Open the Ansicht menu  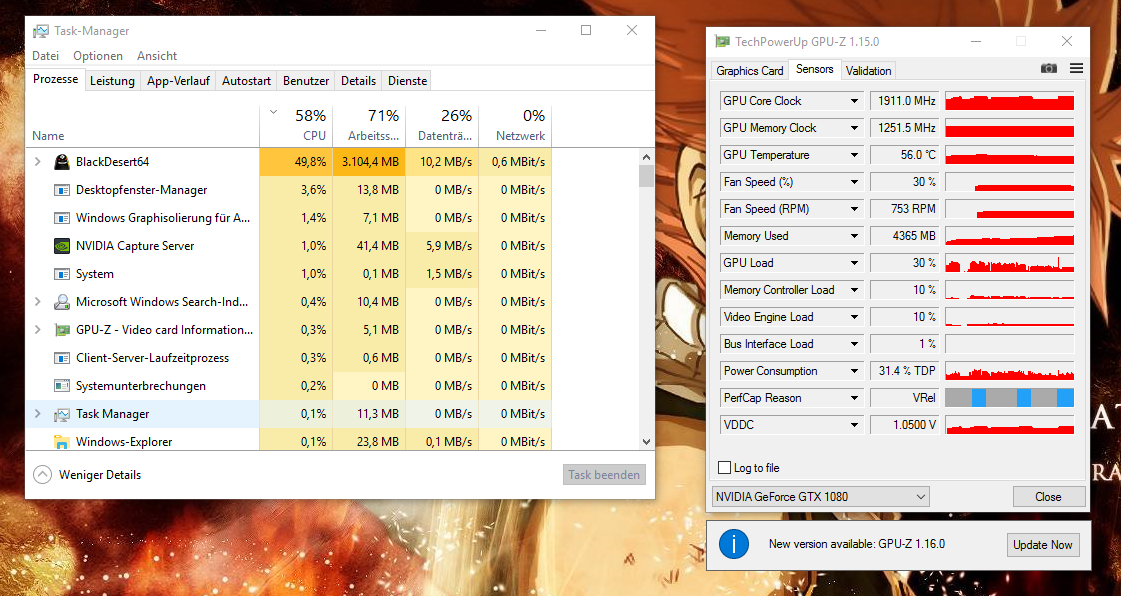157,56
